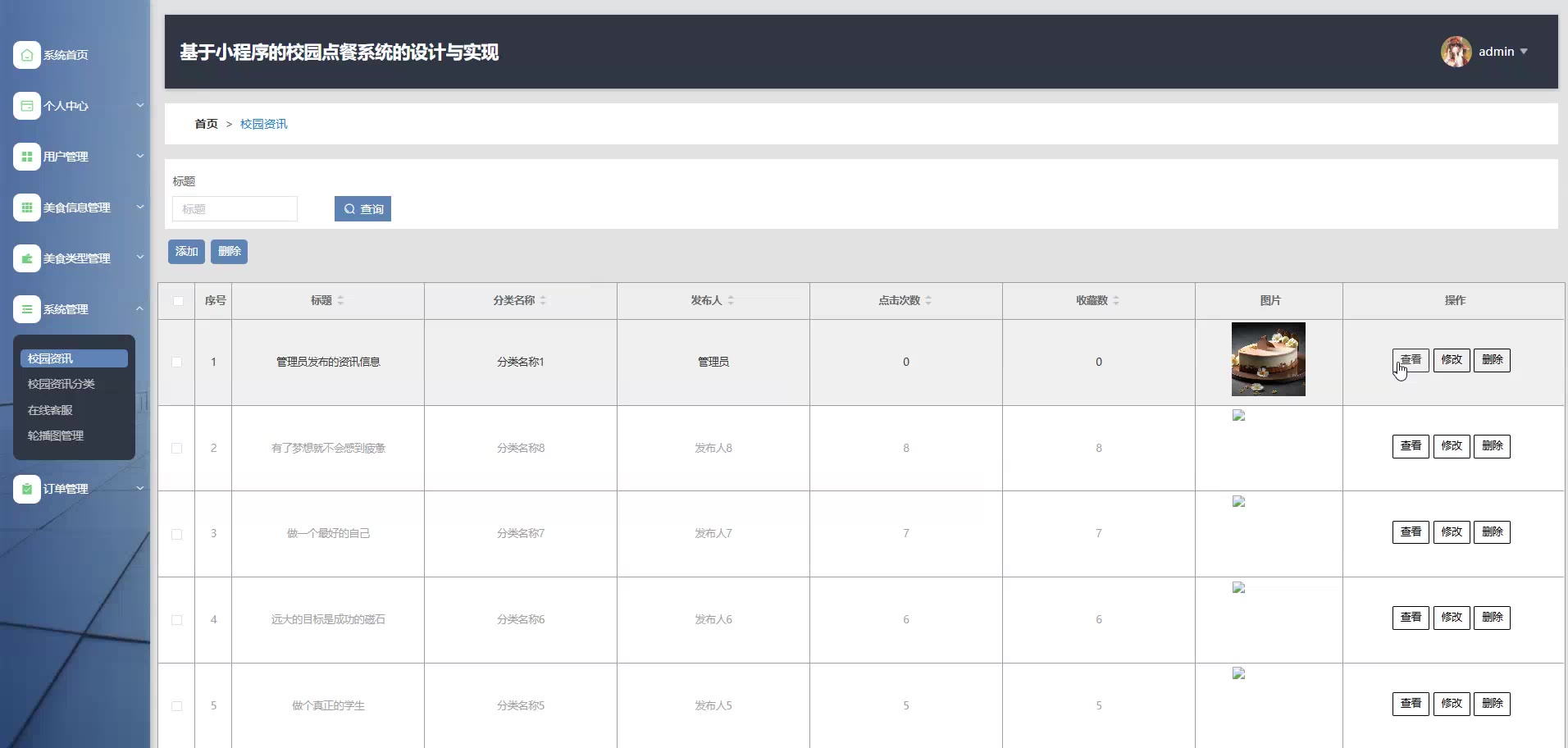
Task: Sort the table by 点击次数 arrows
Action: (x=928, y=301)
